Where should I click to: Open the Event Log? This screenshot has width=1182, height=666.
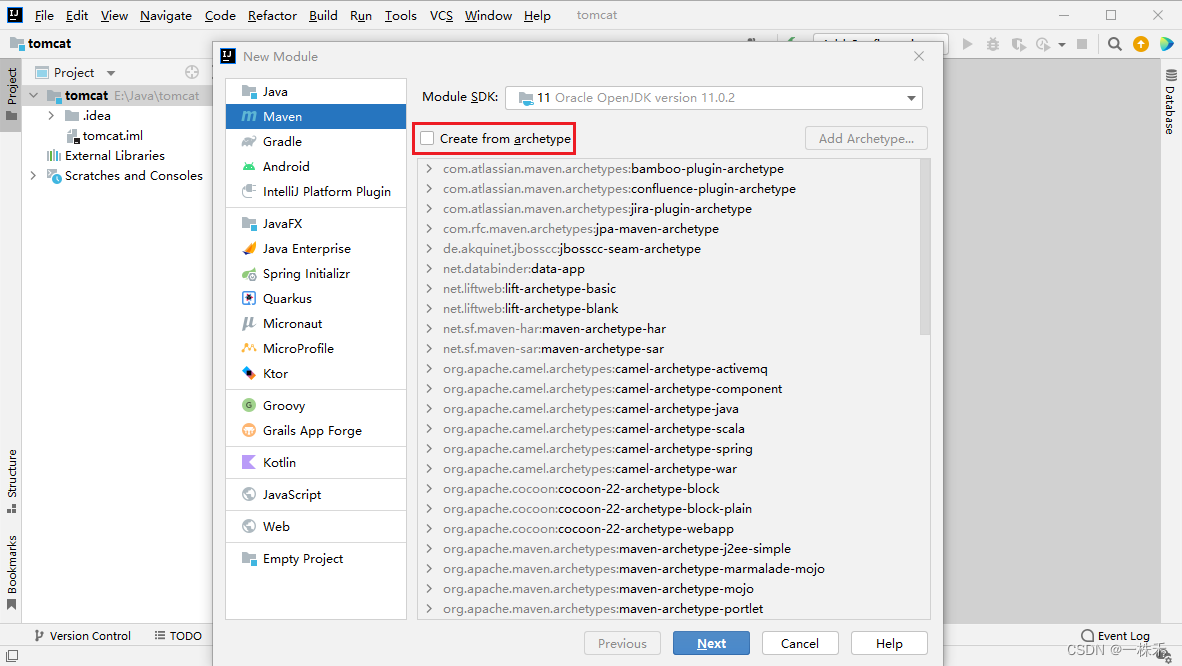[1115, 636]
